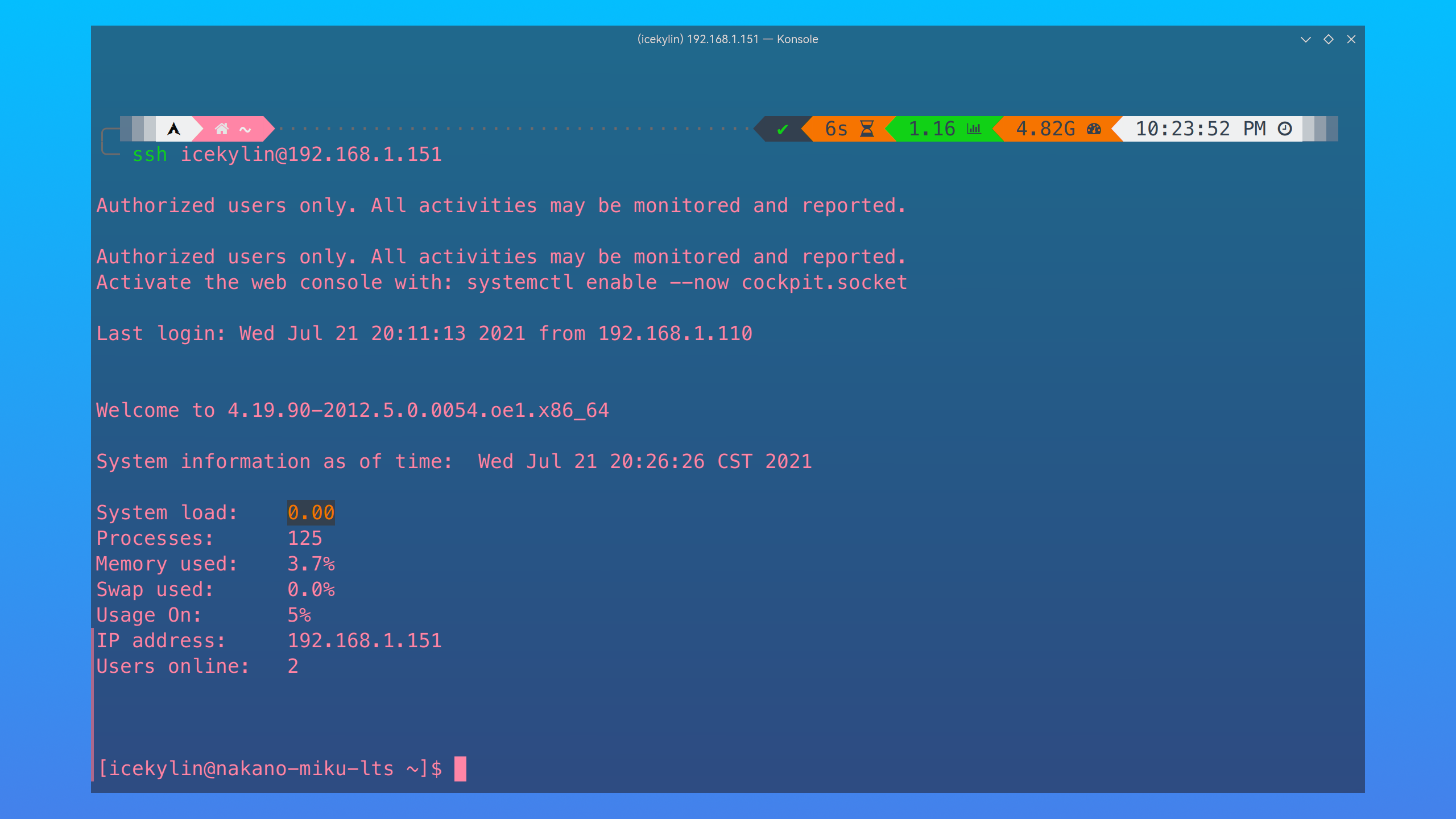The image size is (1456, 819).
Task: Click the 'System load:' label
Action: click(x=167, y=513)
